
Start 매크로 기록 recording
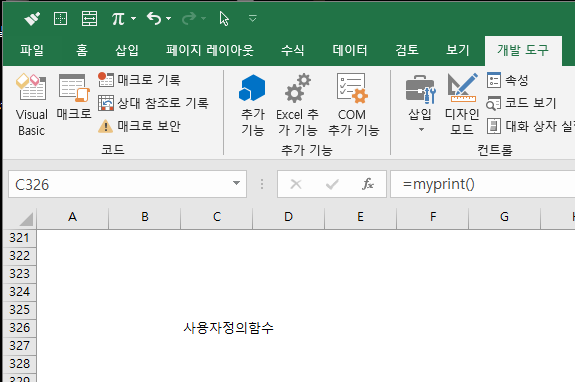tap(139, 80)
